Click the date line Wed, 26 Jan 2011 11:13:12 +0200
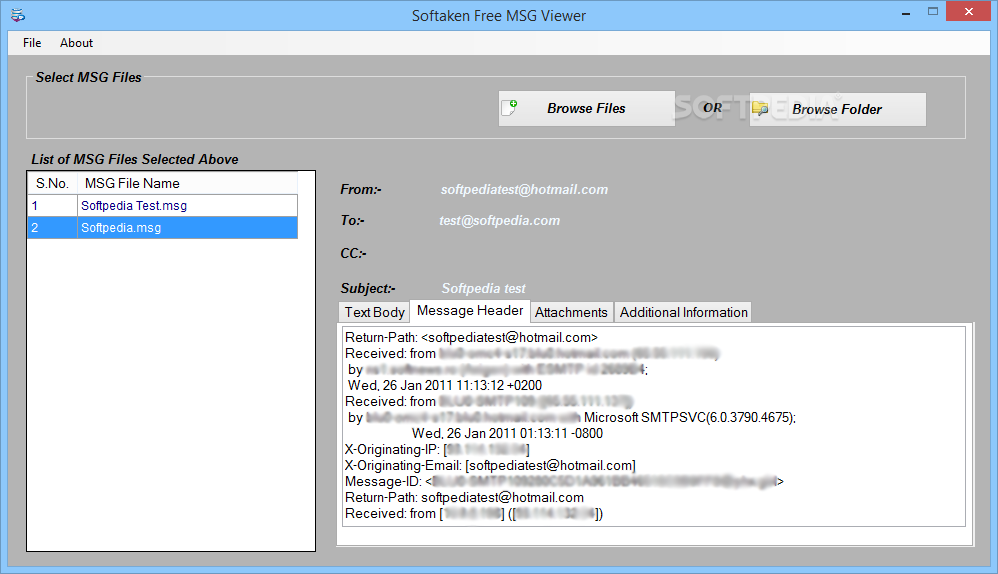998x574 pixels. tap(445, 386)
